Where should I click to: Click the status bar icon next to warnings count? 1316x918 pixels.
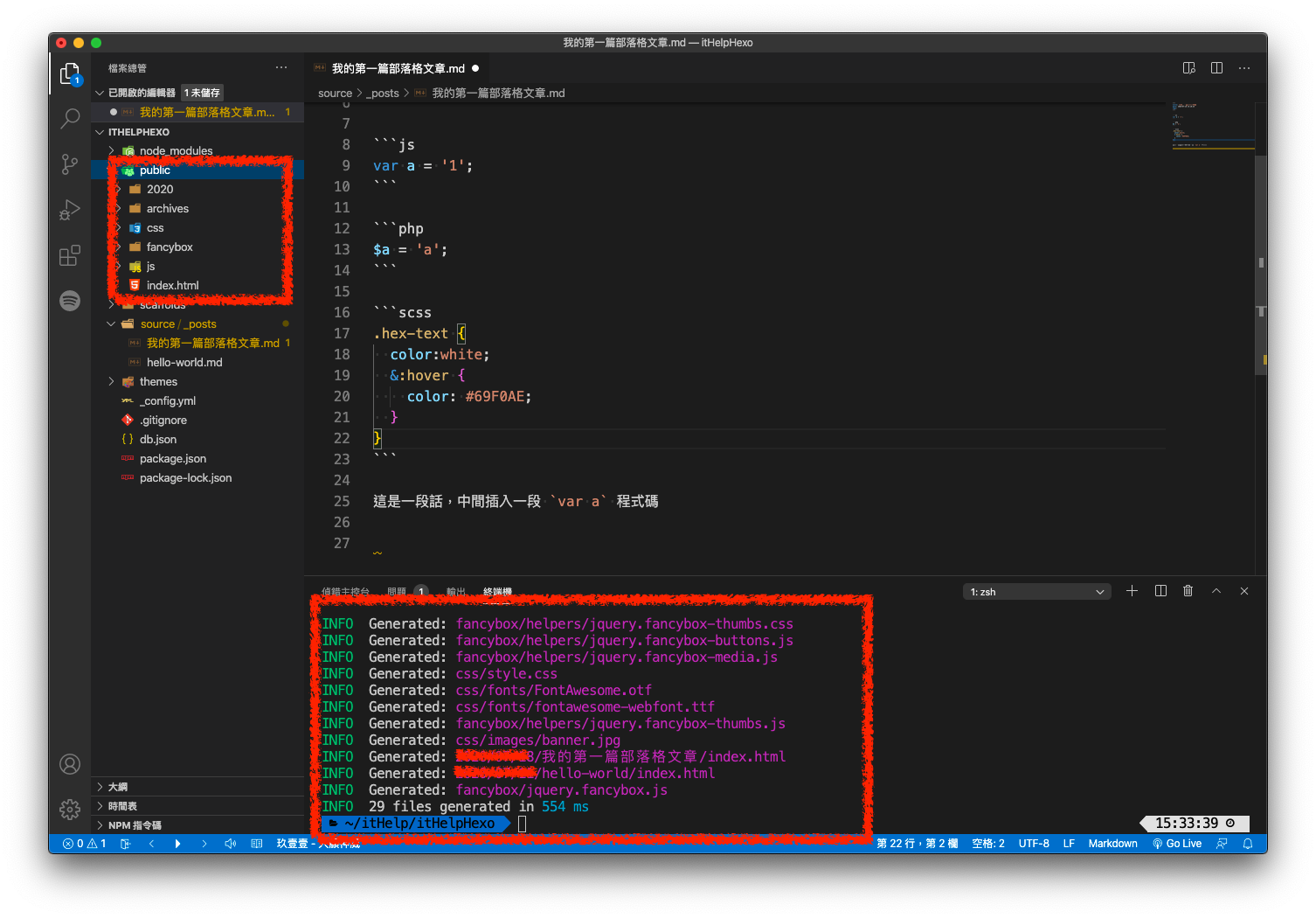pos(125,844)
